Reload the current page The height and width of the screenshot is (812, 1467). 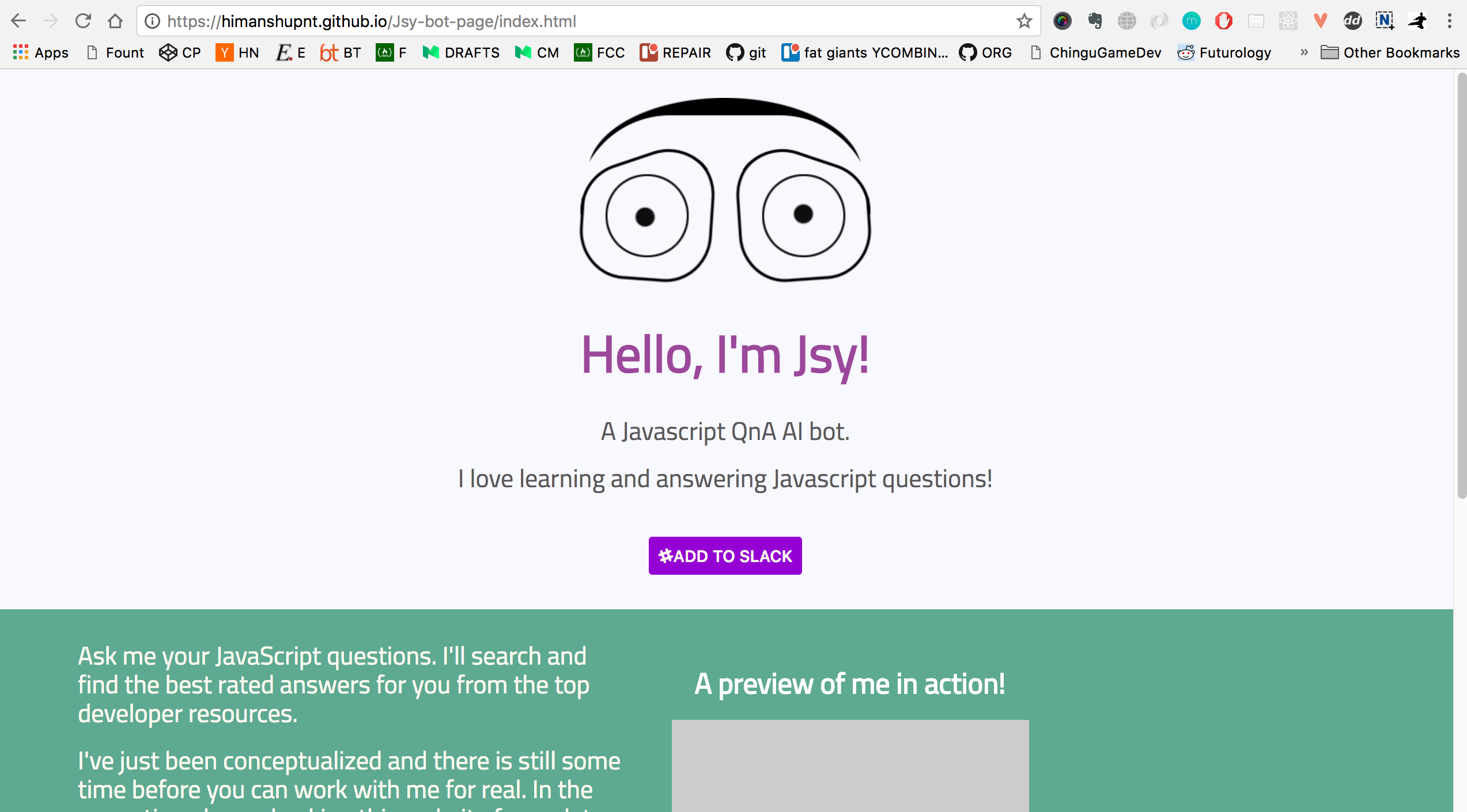[83, 21]
